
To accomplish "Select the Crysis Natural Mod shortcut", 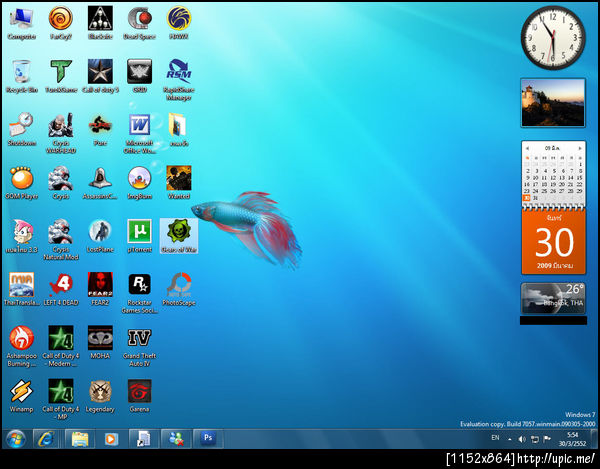I will point(60,239).
